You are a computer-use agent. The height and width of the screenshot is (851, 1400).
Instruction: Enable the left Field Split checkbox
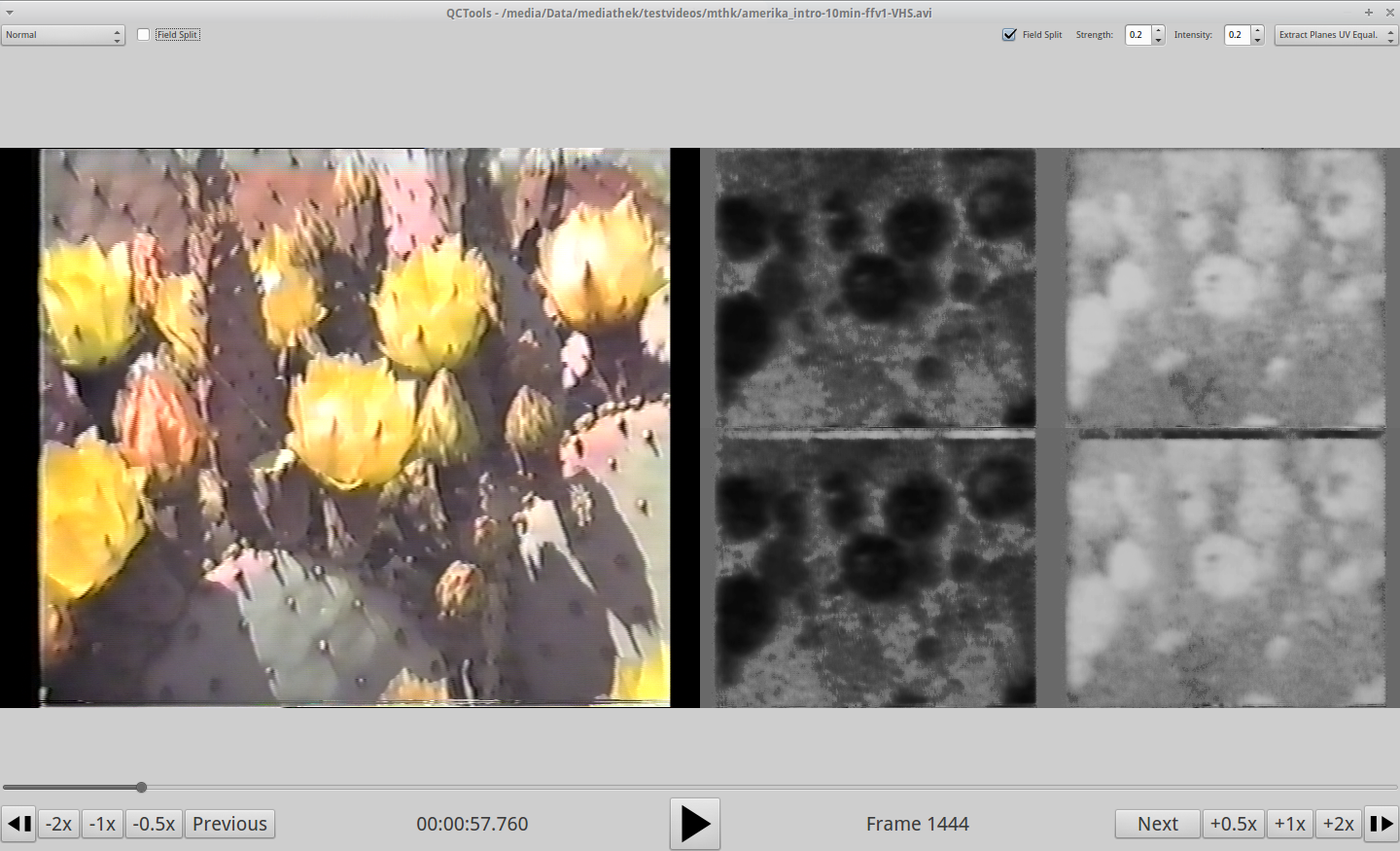[144, 35]
